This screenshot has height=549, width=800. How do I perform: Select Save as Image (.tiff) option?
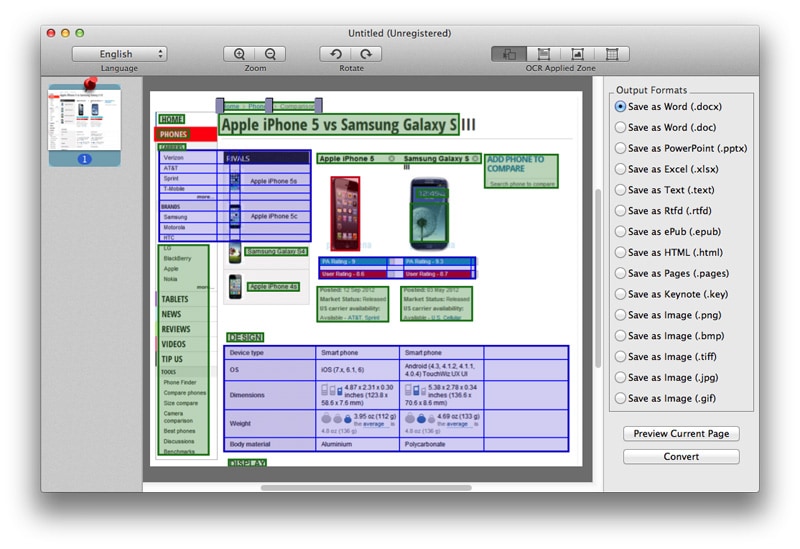coord(666,357)
